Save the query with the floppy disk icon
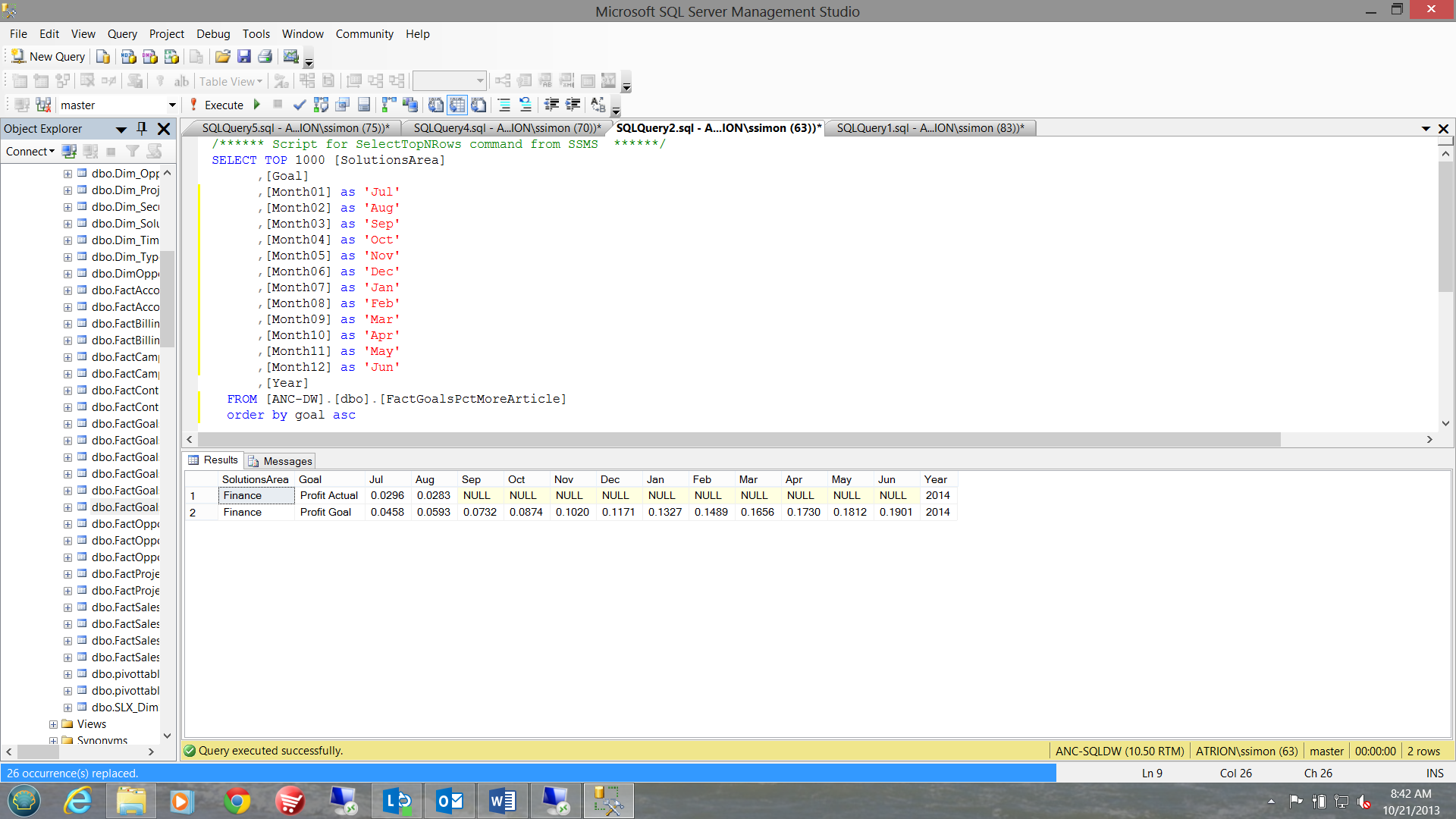This screenshot has height=819, width=1456. tap(243, 57)
